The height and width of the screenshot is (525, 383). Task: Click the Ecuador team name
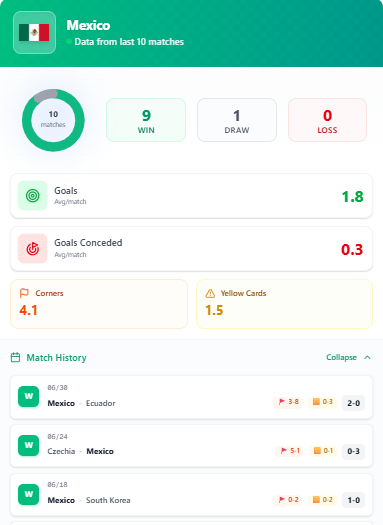pos(100,403)
